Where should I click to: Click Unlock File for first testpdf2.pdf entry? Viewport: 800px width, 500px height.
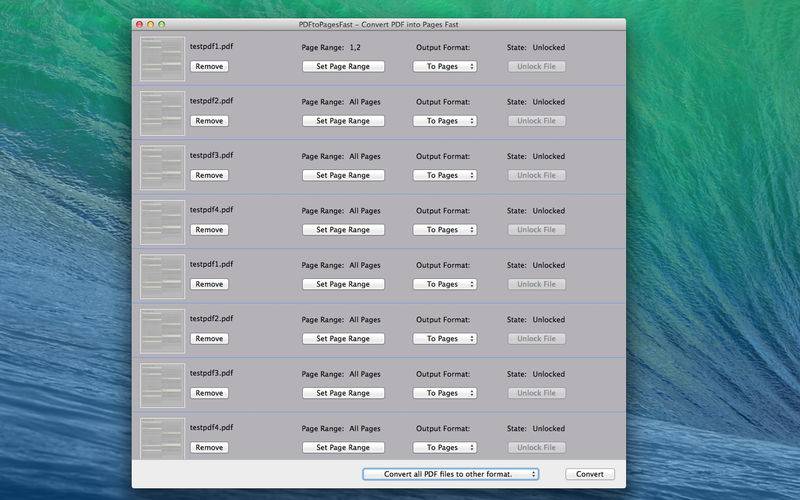pos(536,121)
